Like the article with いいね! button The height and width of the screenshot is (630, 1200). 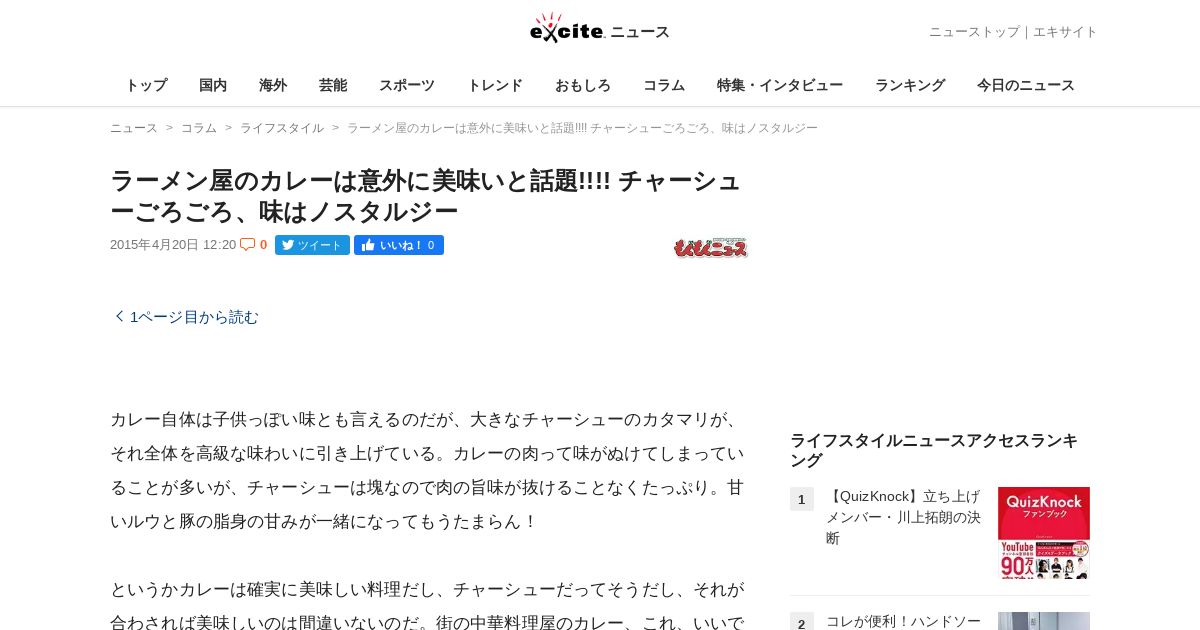pos(399,245)
